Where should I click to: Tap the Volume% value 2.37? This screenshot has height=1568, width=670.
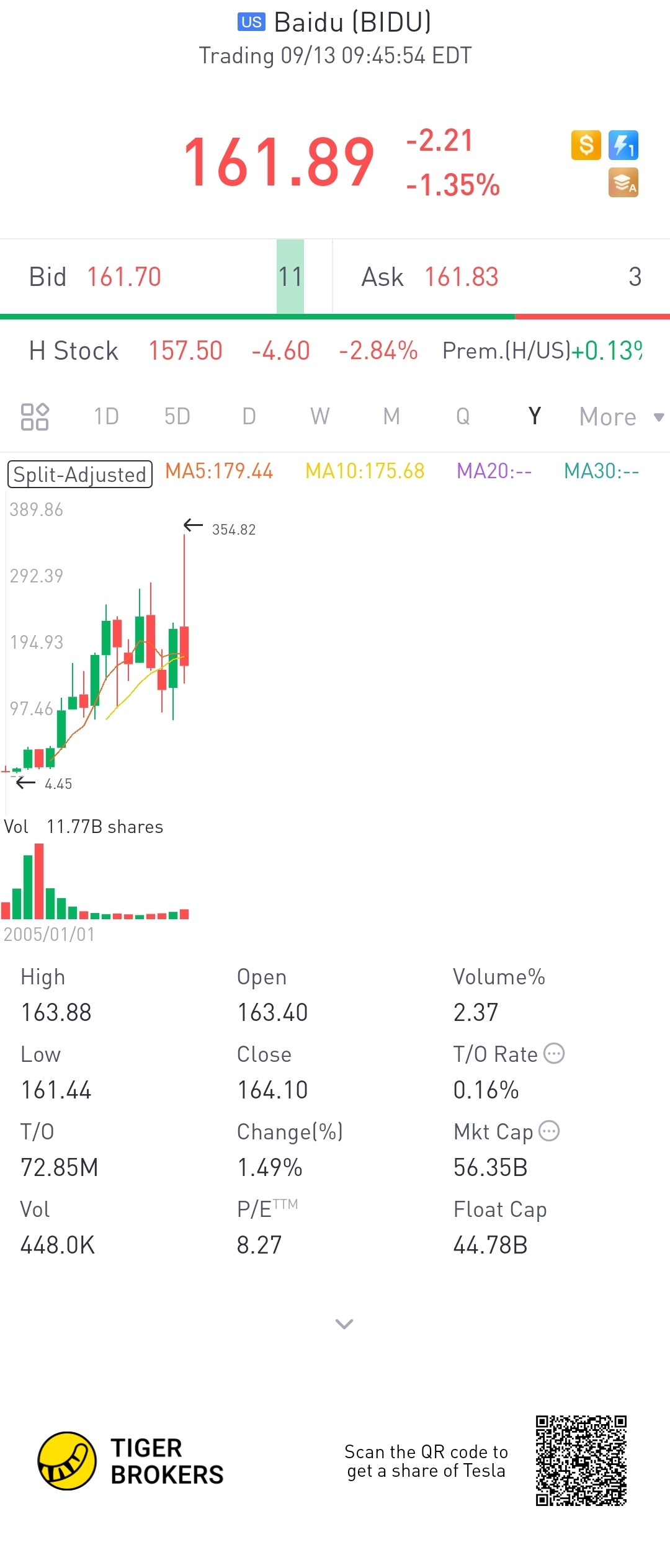tap(476, 1013)
